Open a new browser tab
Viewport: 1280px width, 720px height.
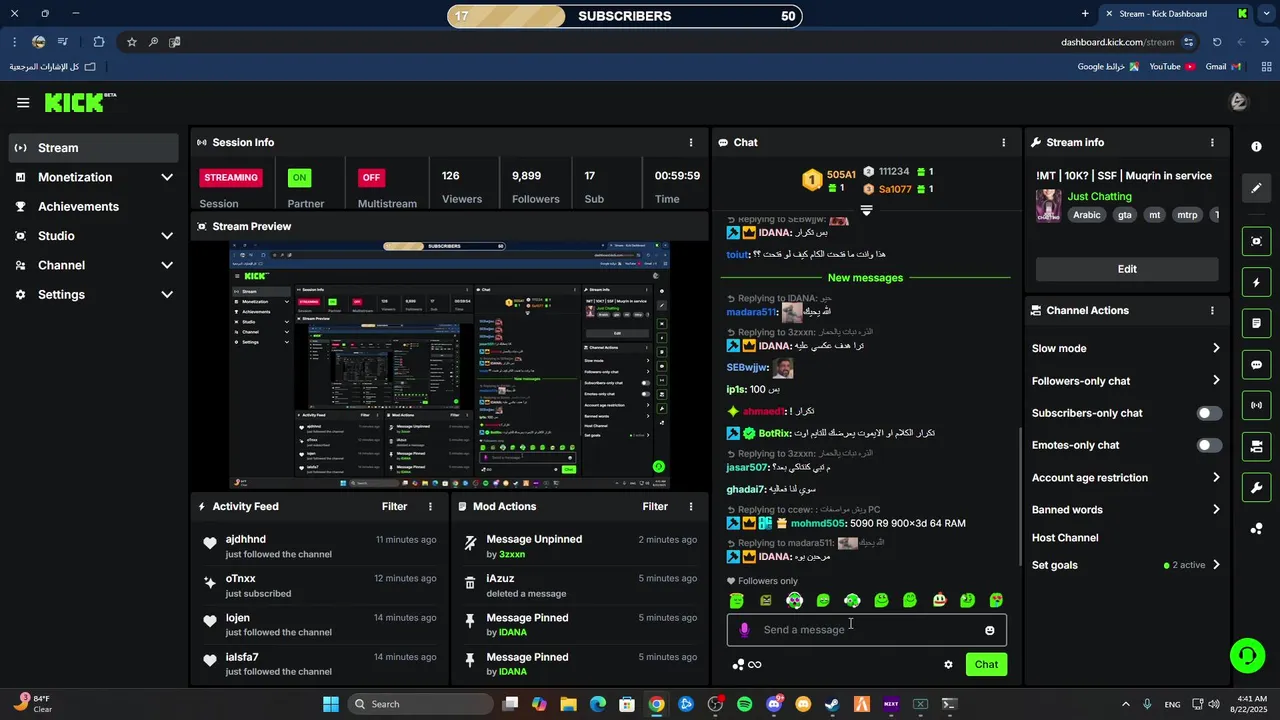[x=1085, y=14]
